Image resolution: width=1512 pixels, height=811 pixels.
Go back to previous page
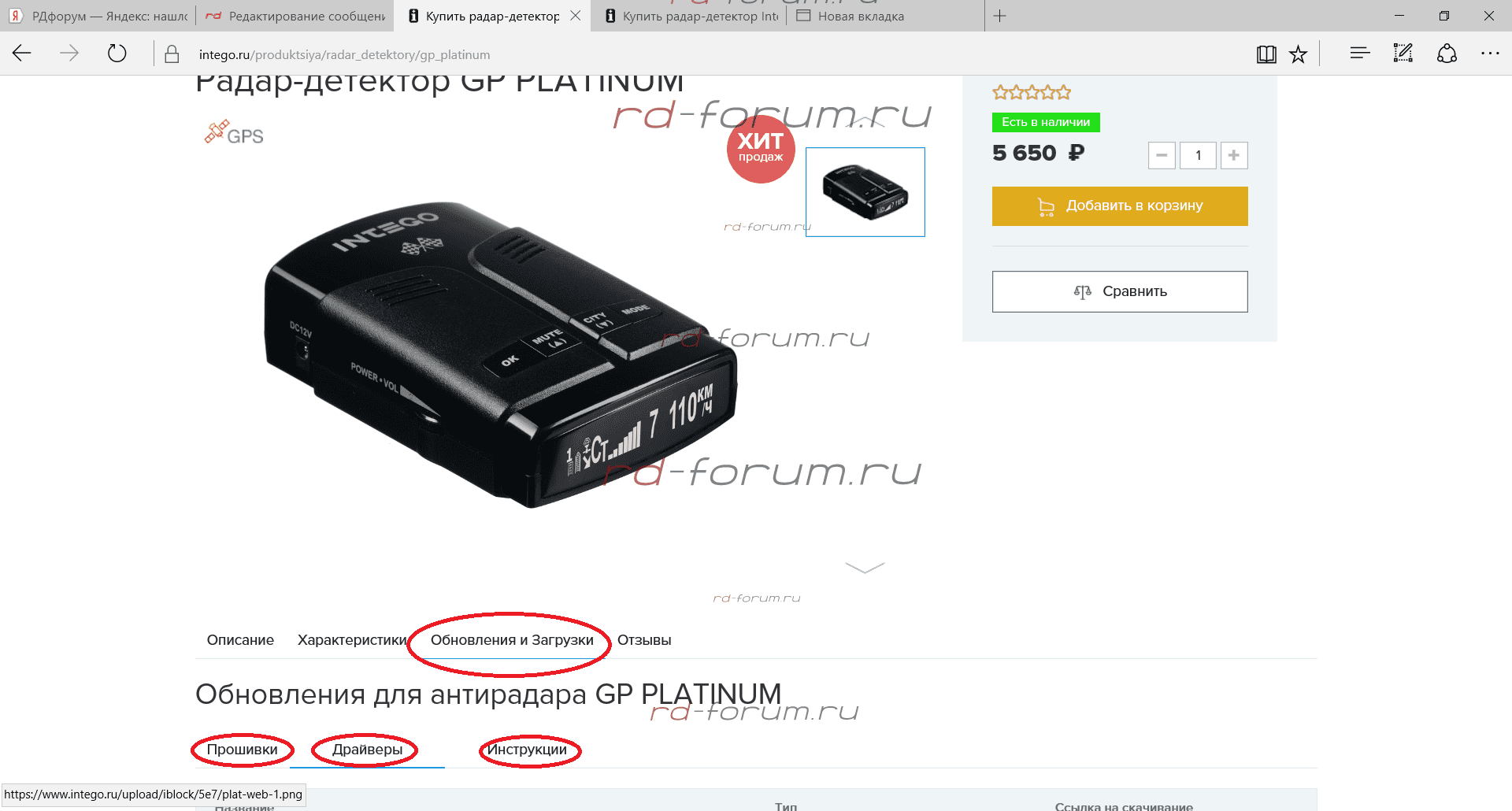click(x=22, y=54)
